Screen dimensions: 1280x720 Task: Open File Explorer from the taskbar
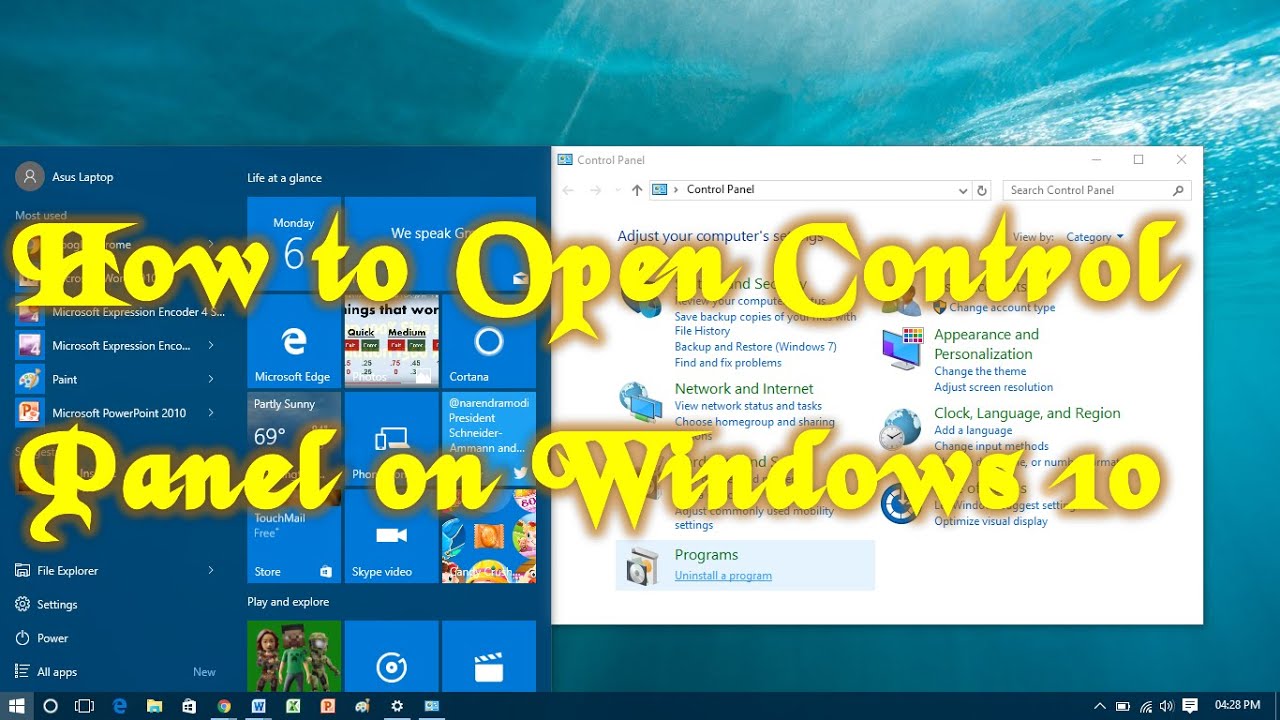point(154,706)
